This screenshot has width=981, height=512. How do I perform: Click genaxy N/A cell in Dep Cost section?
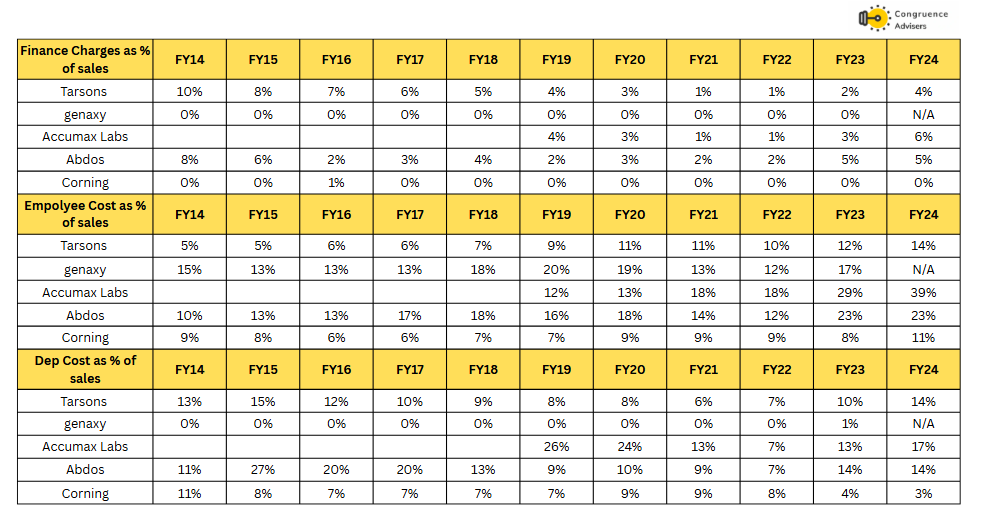923,424
